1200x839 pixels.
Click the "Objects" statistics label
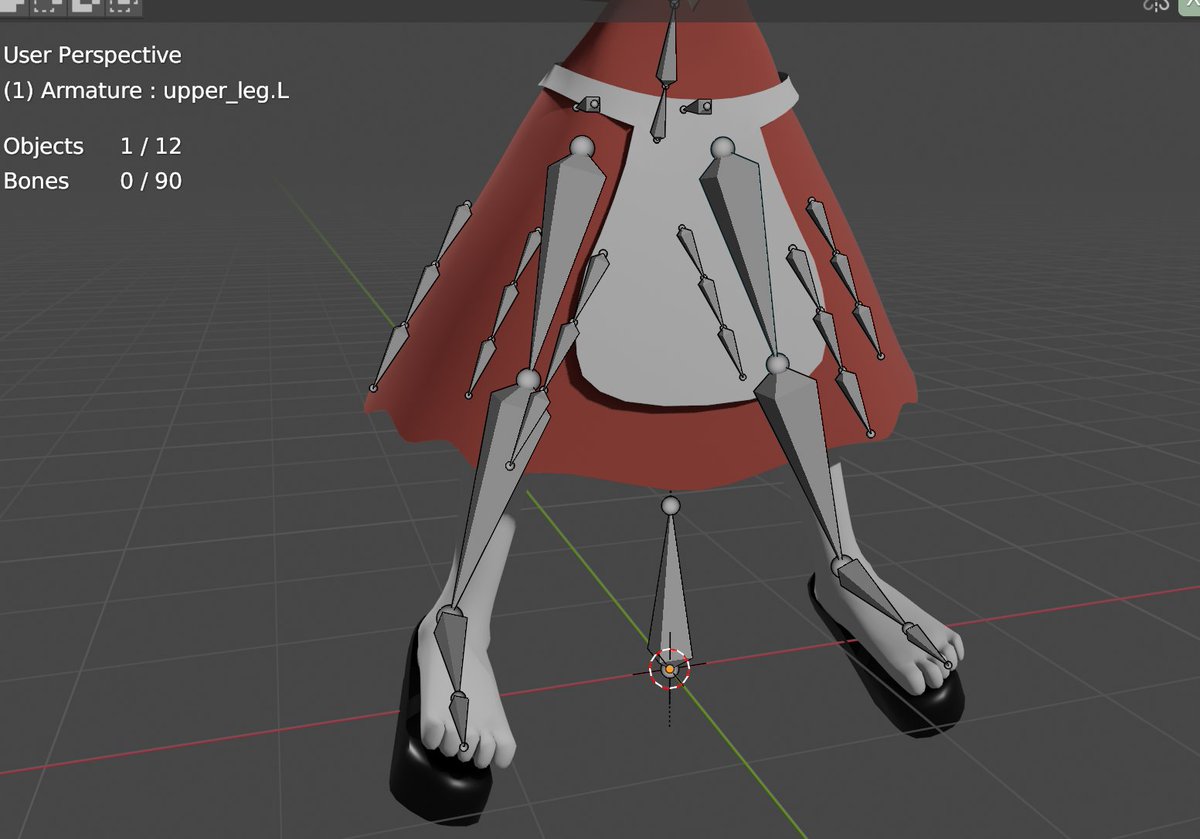pyautogui.click(x=43, y=146)
